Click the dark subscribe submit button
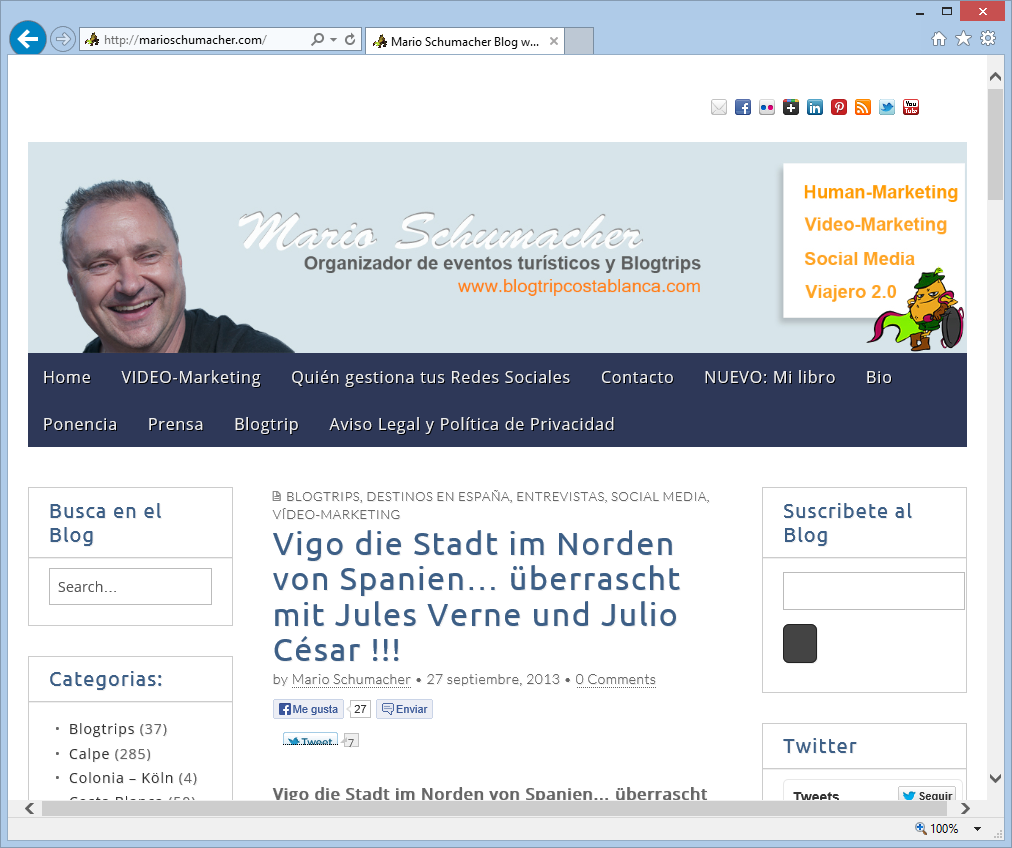This screenshot has height=848, width=1012. pyautogui.click(x=800, y=643)
